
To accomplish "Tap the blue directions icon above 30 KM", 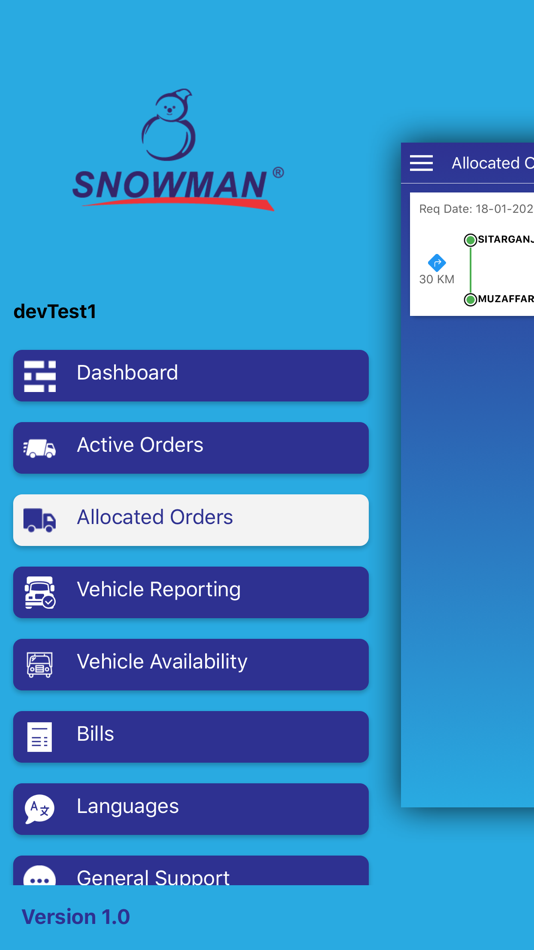I will click(437, 263).
